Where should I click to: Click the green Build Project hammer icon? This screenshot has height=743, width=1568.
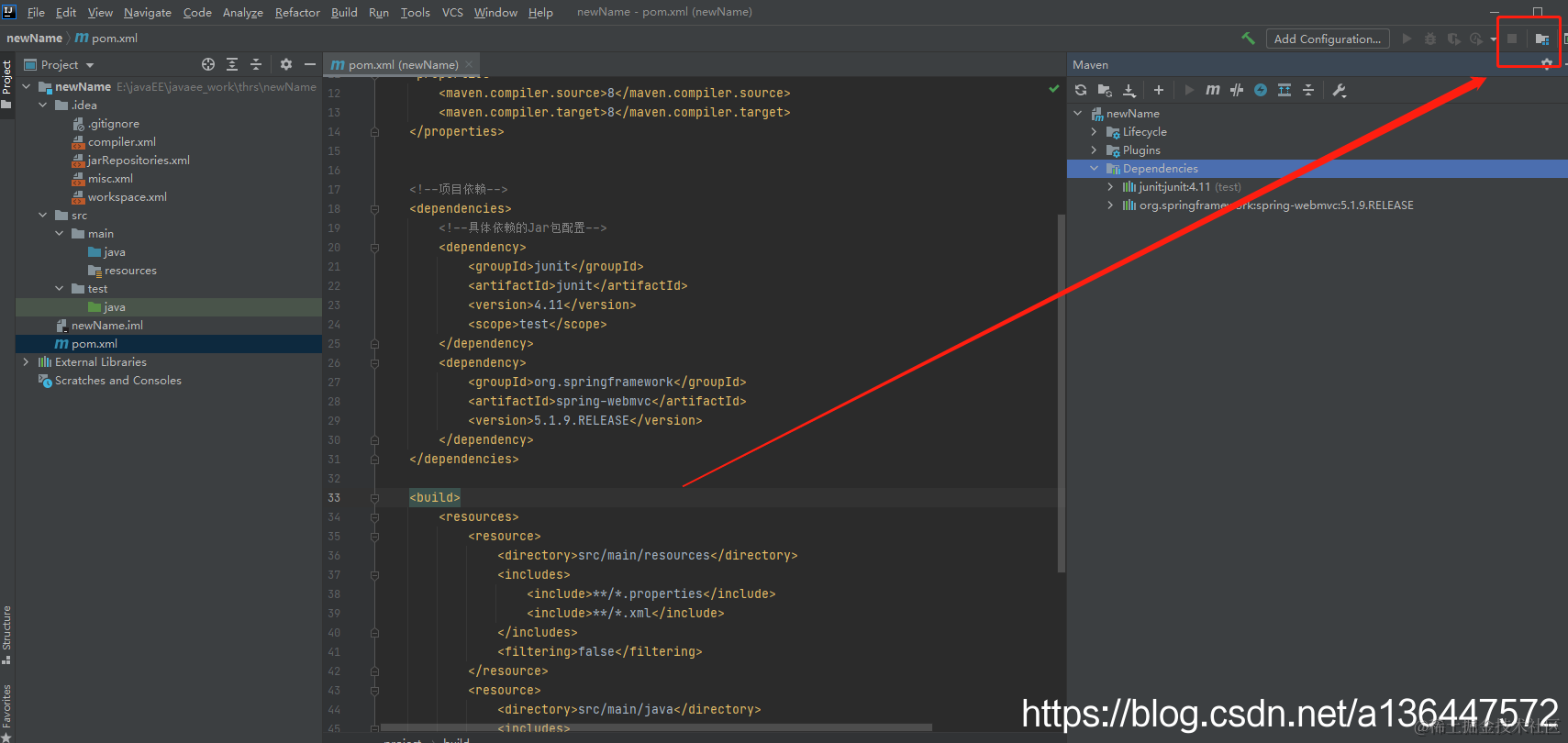pos(1248,39)
